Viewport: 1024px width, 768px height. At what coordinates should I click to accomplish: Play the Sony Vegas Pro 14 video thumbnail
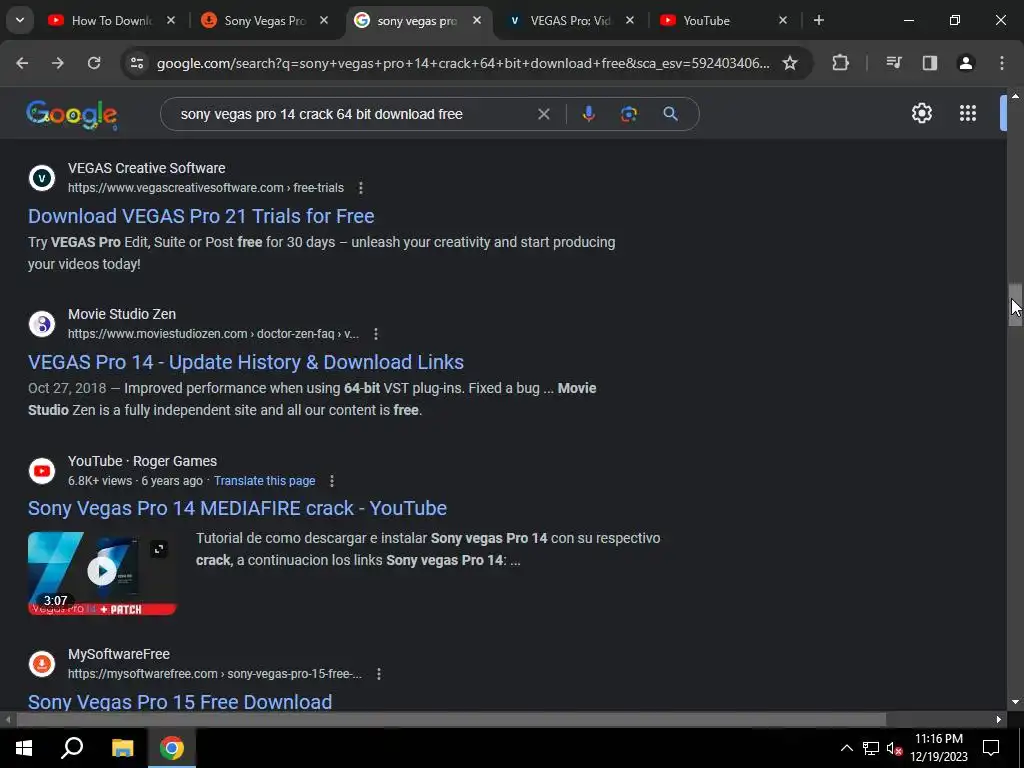pyautogui.click(x=102, y=571)
